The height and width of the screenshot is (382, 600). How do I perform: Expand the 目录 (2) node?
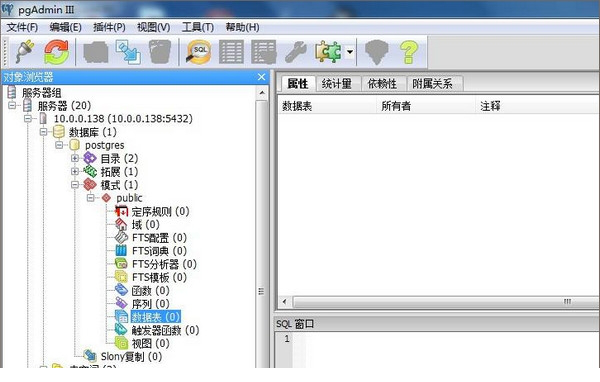[75, 158]
